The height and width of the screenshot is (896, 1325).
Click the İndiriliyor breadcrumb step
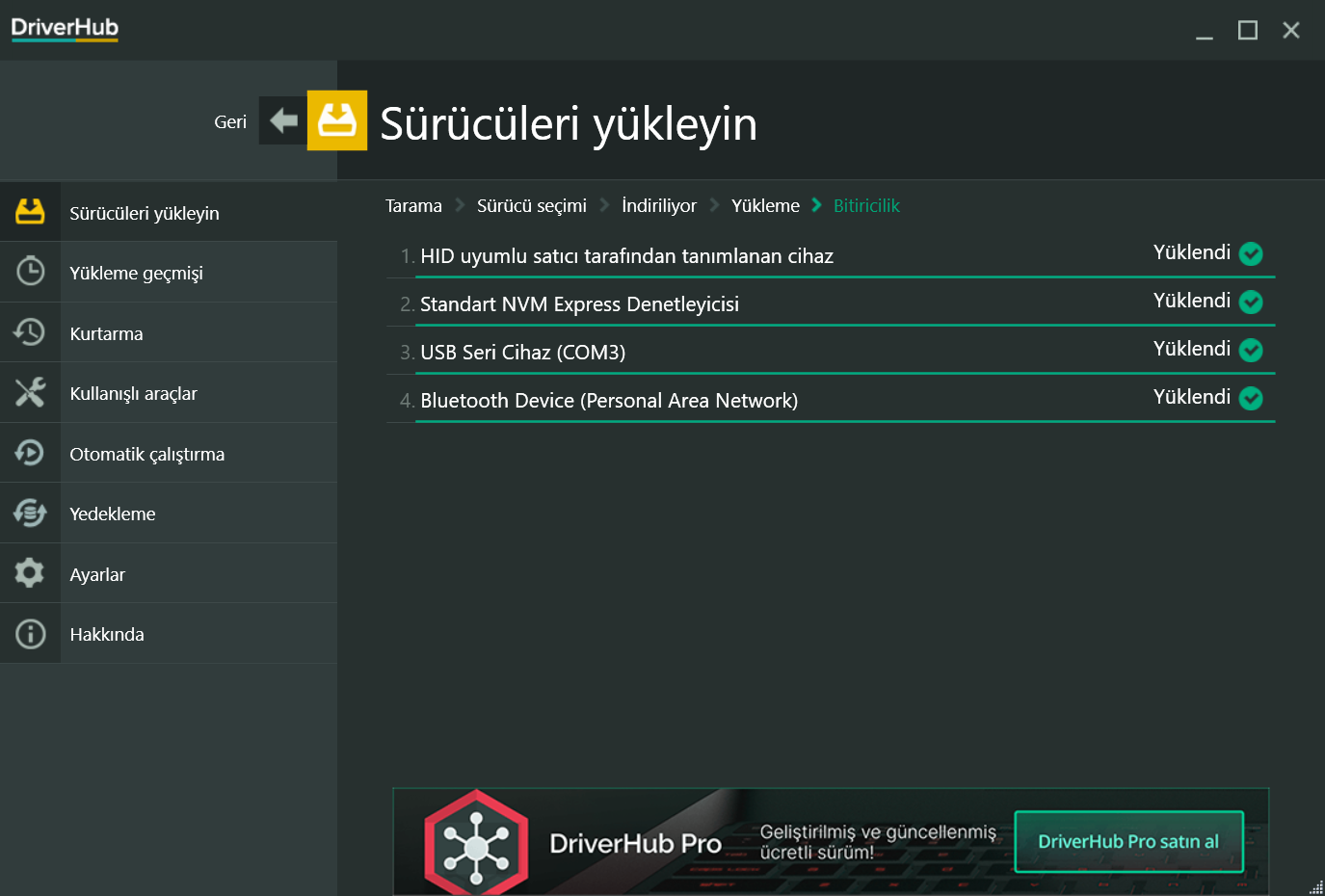tap(659, 205)
